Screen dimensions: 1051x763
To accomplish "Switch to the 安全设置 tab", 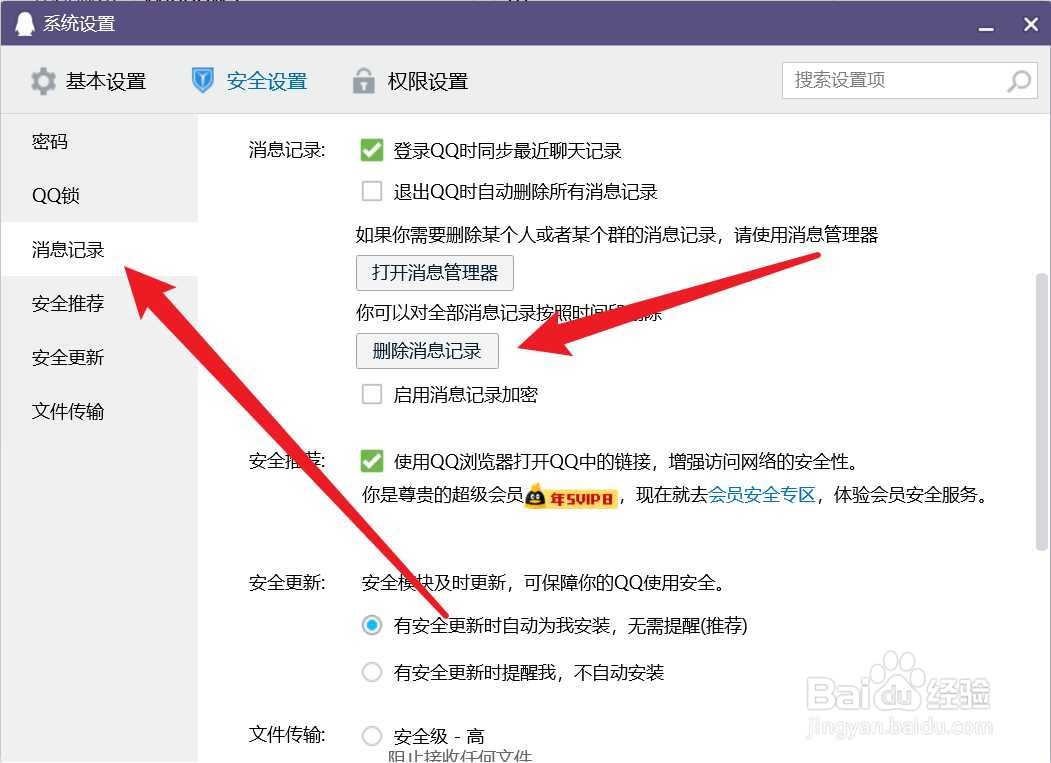I will click(x=249, y=81).
